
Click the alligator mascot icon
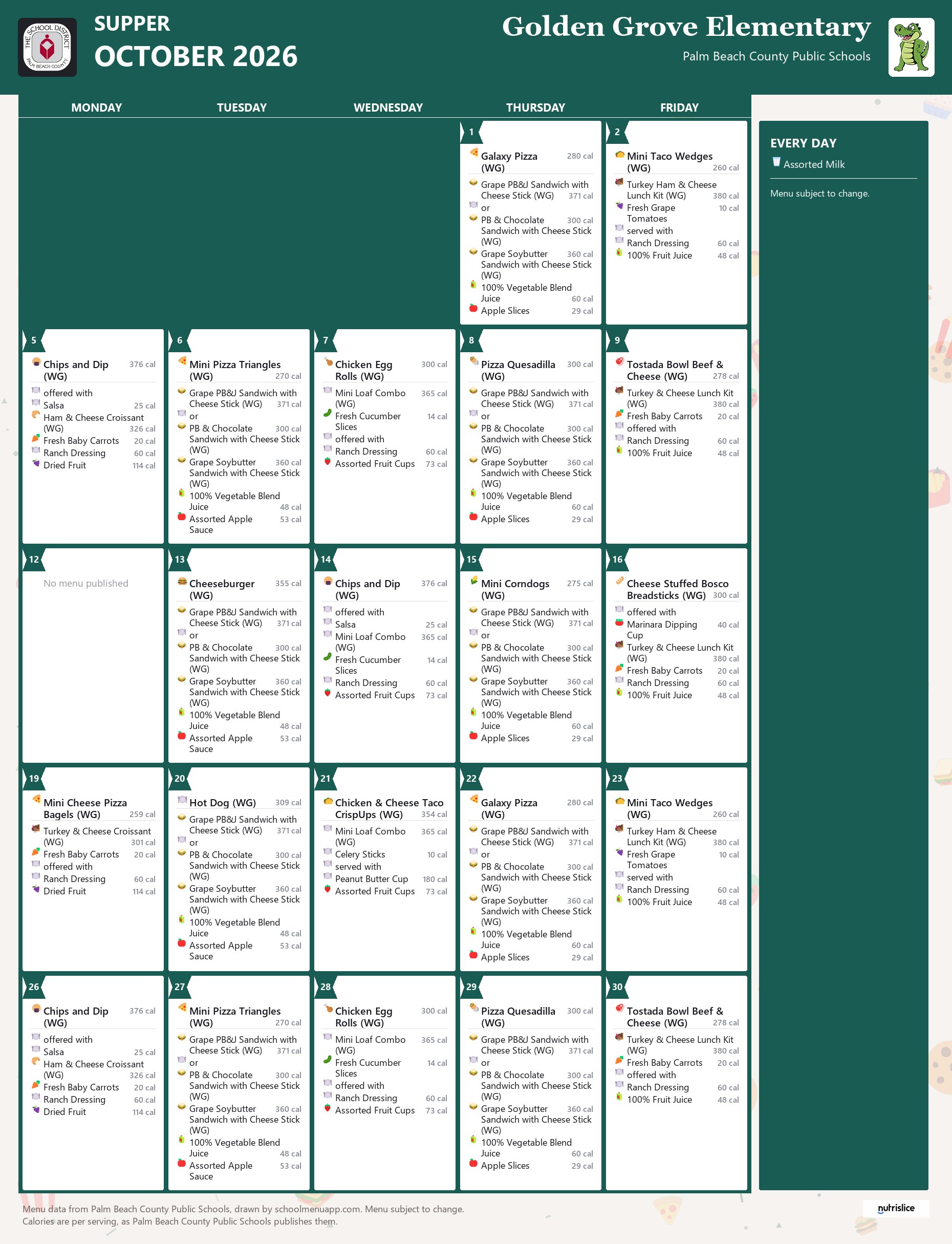911,47
